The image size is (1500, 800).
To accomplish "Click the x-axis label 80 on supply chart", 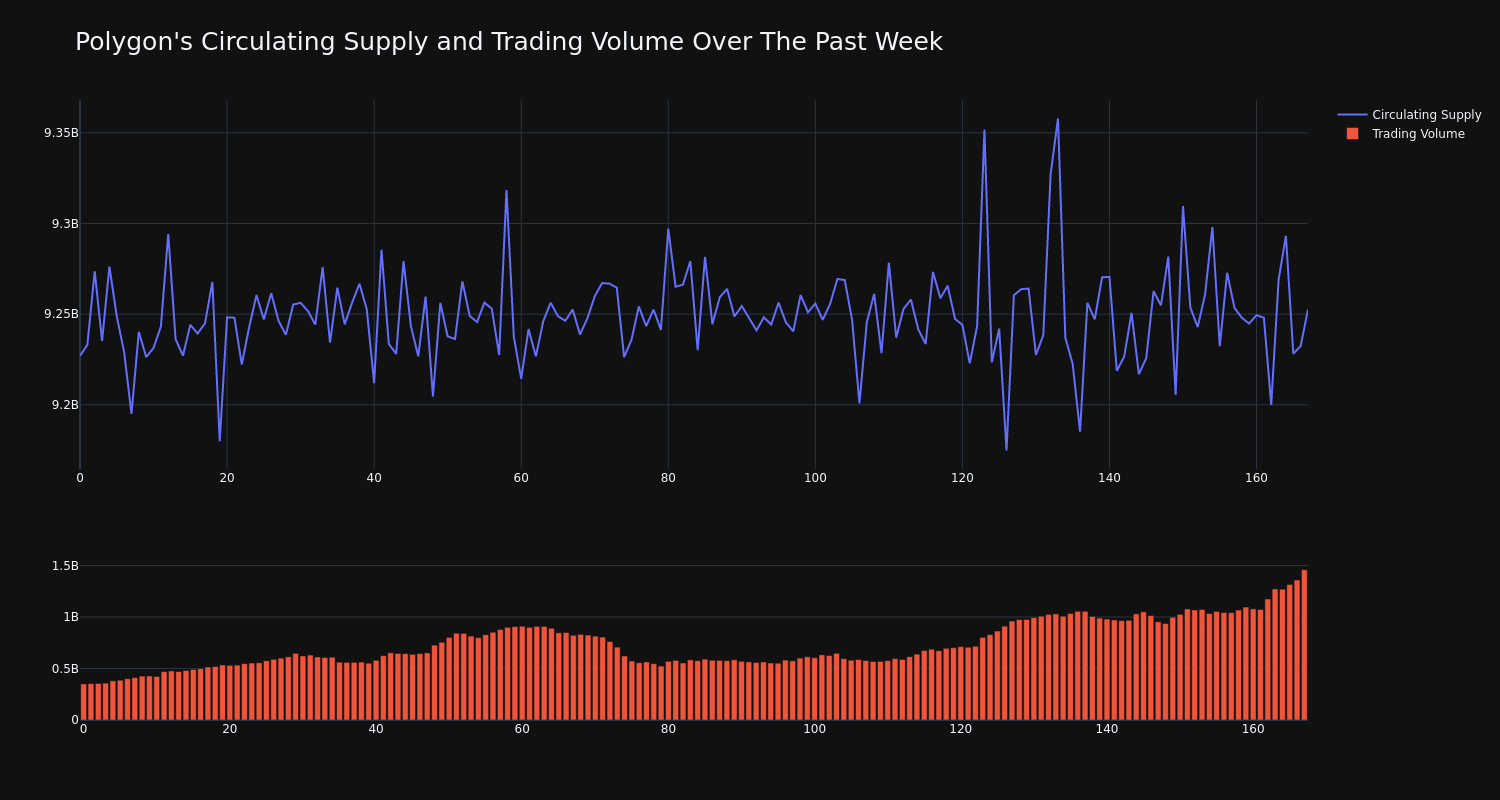I will point(668,478).
